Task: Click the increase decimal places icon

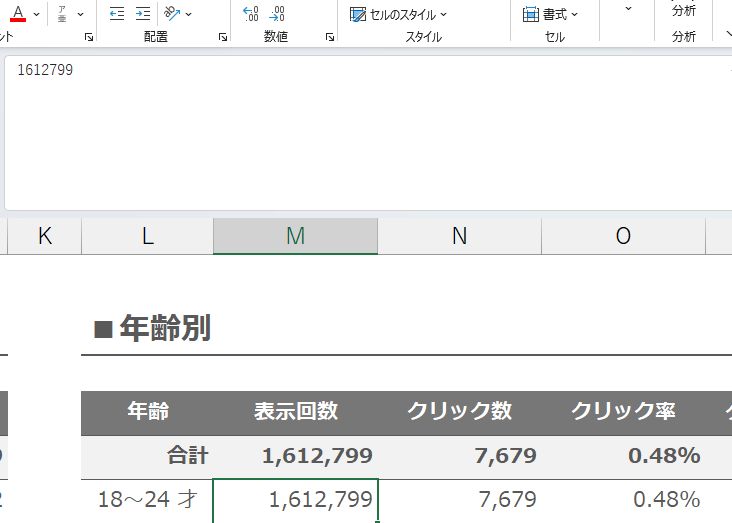Action: (x=251, y=14)
